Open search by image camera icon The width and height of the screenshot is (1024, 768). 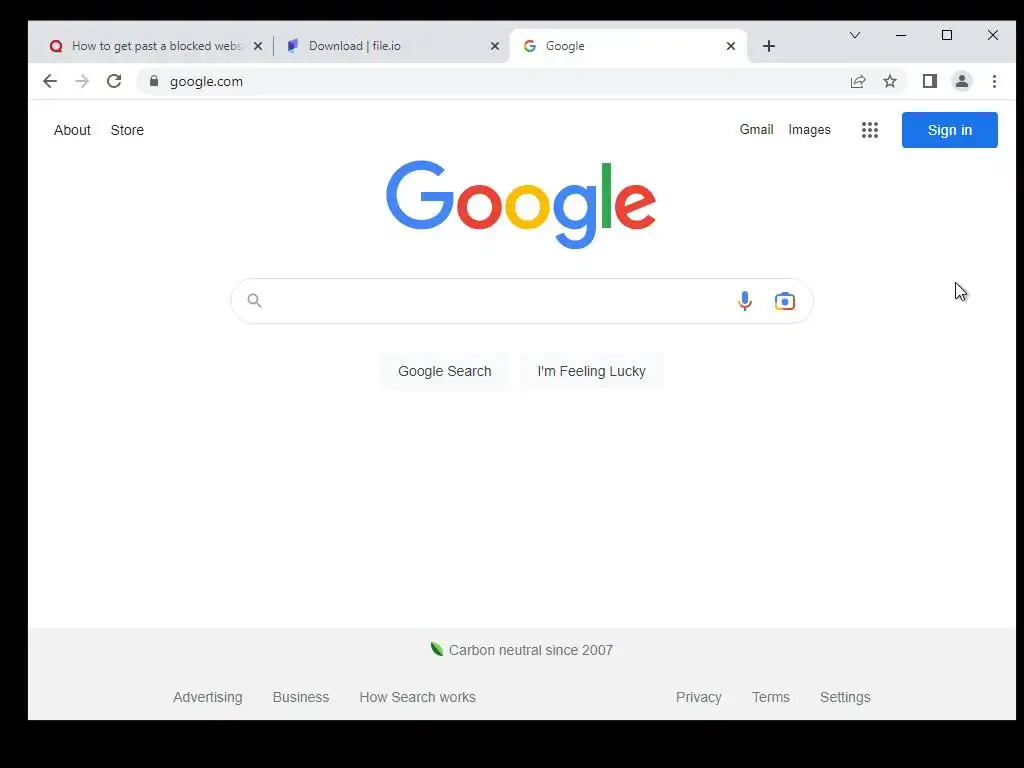784,301
